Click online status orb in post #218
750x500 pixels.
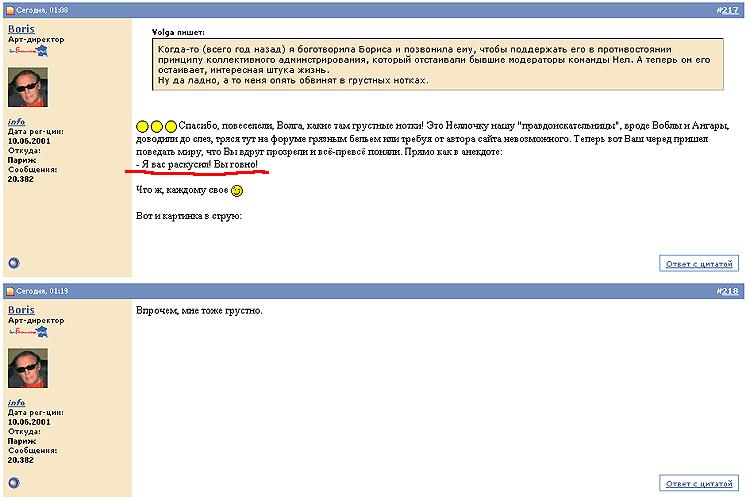[14, 484]
